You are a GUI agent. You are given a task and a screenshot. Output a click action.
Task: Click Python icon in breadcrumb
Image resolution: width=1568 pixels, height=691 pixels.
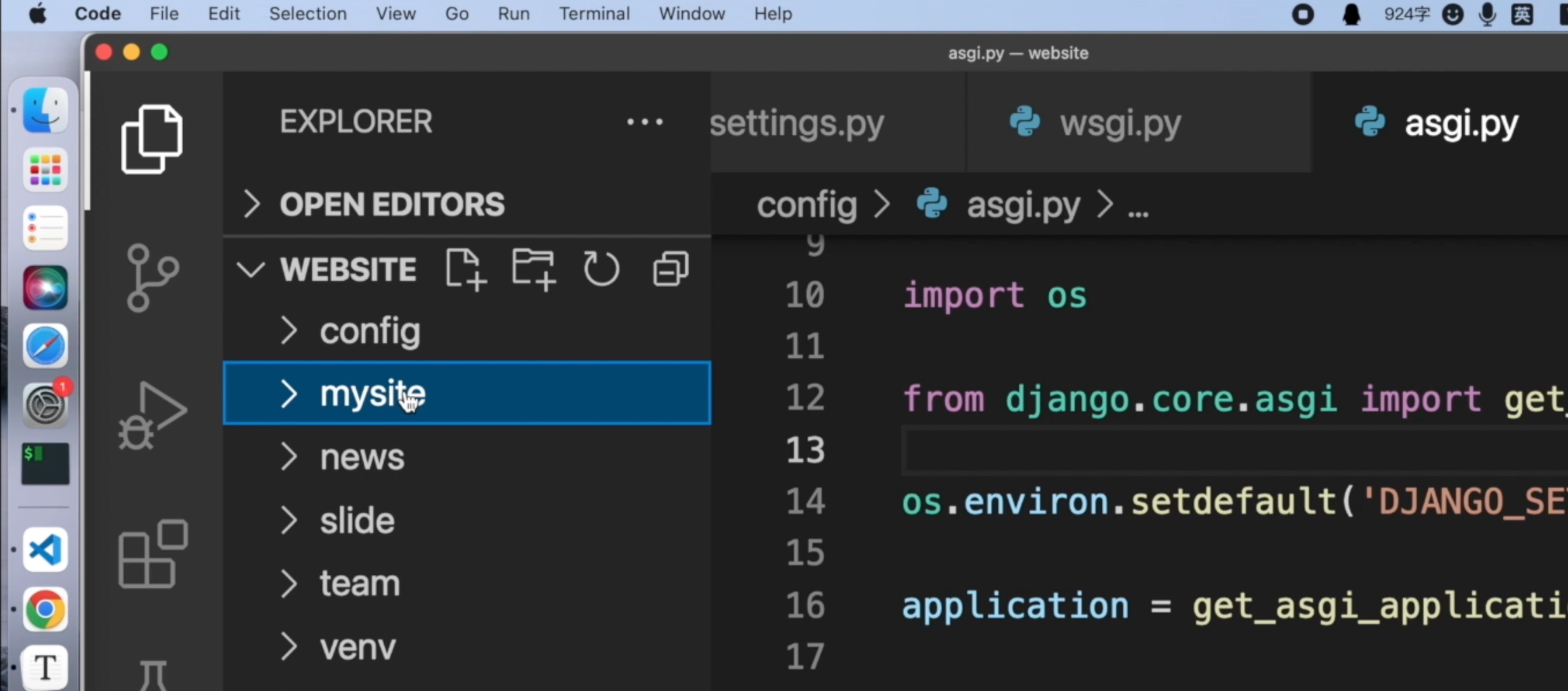[x=931, y=204]
